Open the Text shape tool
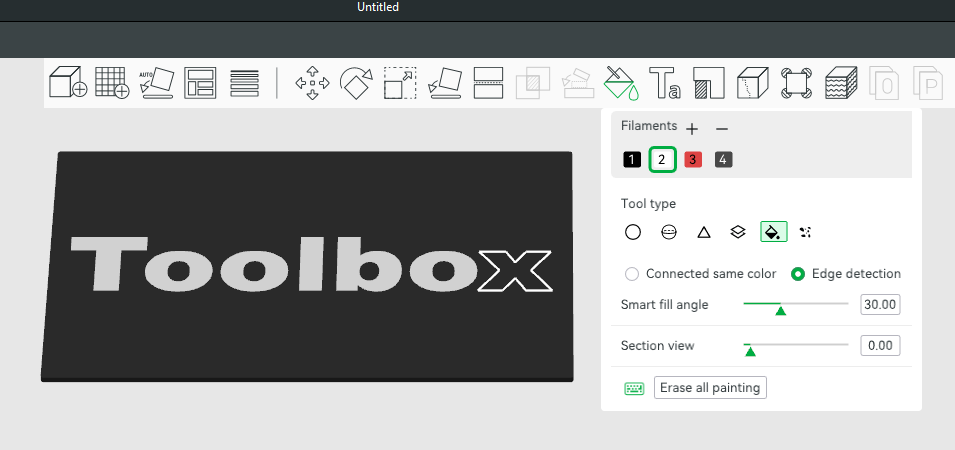This screenshot has width=955, height=450. pos(664,83)
